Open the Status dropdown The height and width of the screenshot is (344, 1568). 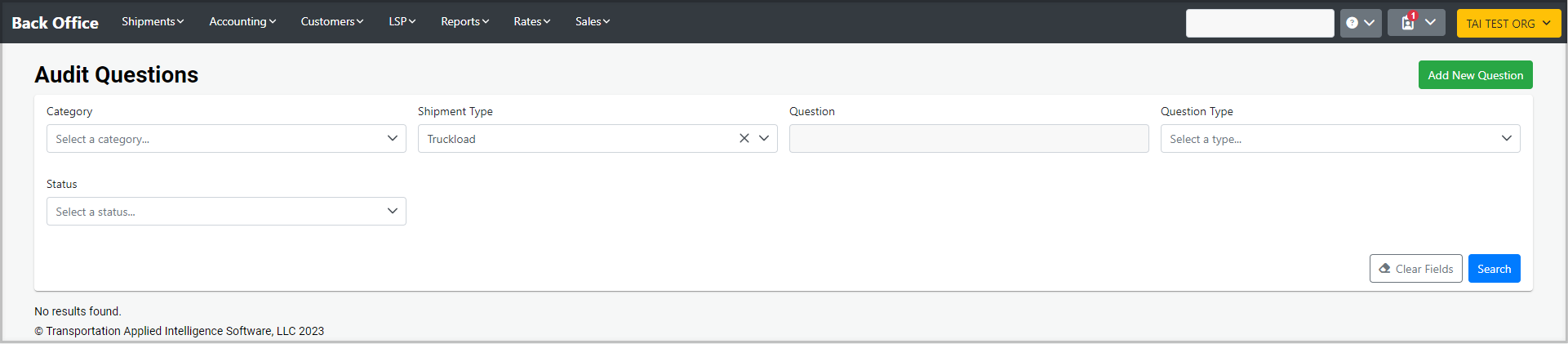click(226, 212)
